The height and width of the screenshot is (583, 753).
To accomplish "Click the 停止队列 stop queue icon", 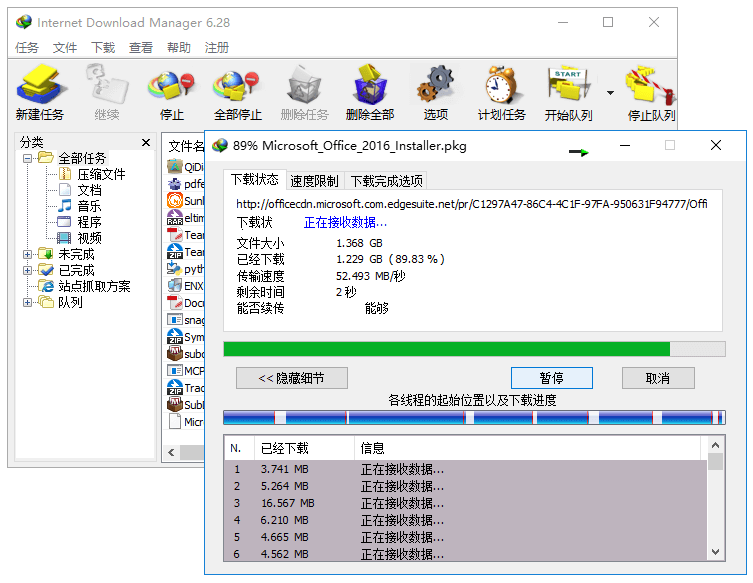I will [651, 84].
